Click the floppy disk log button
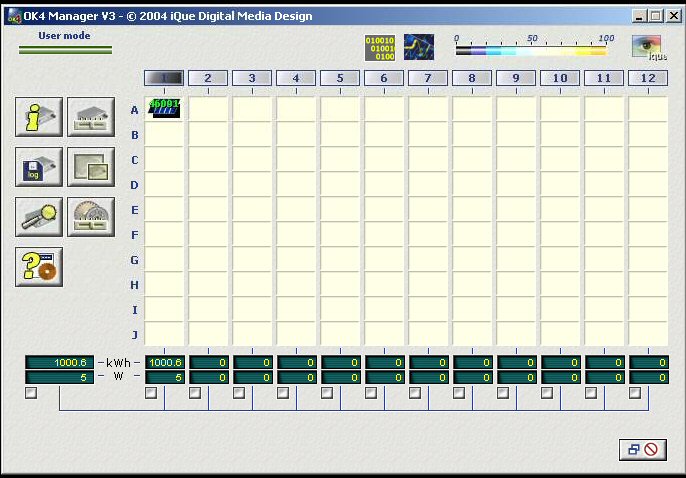 pyautogui.click(x=39, y=167)
